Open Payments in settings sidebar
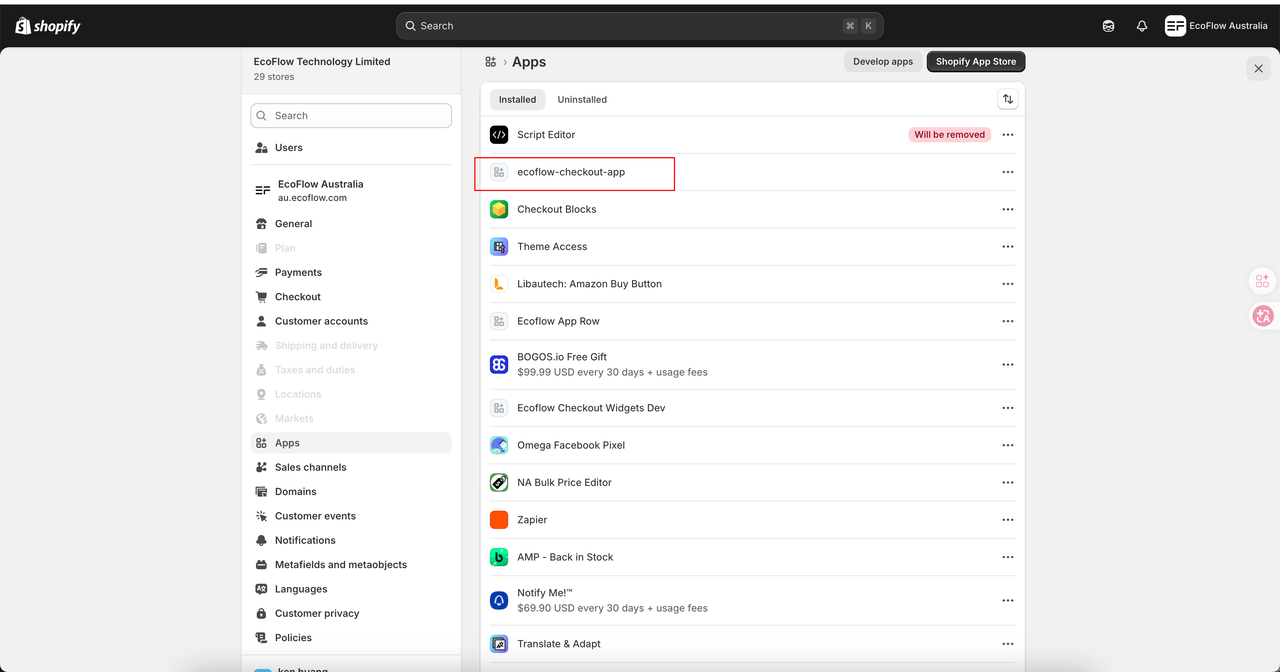This screenshot has width=1280, height=672. (298, 272)
